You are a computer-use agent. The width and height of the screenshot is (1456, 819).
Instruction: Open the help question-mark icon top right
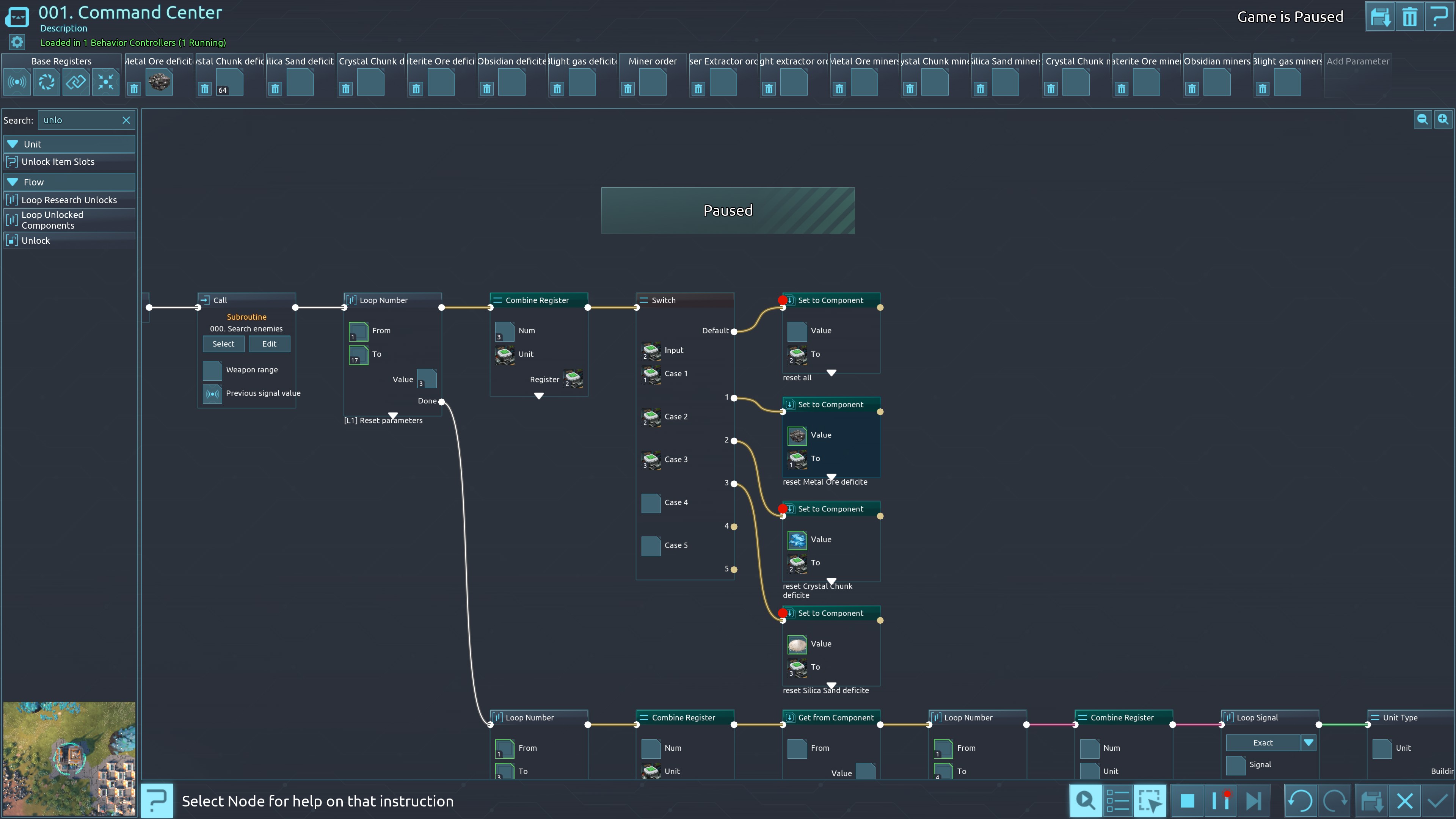point(1439,17)
